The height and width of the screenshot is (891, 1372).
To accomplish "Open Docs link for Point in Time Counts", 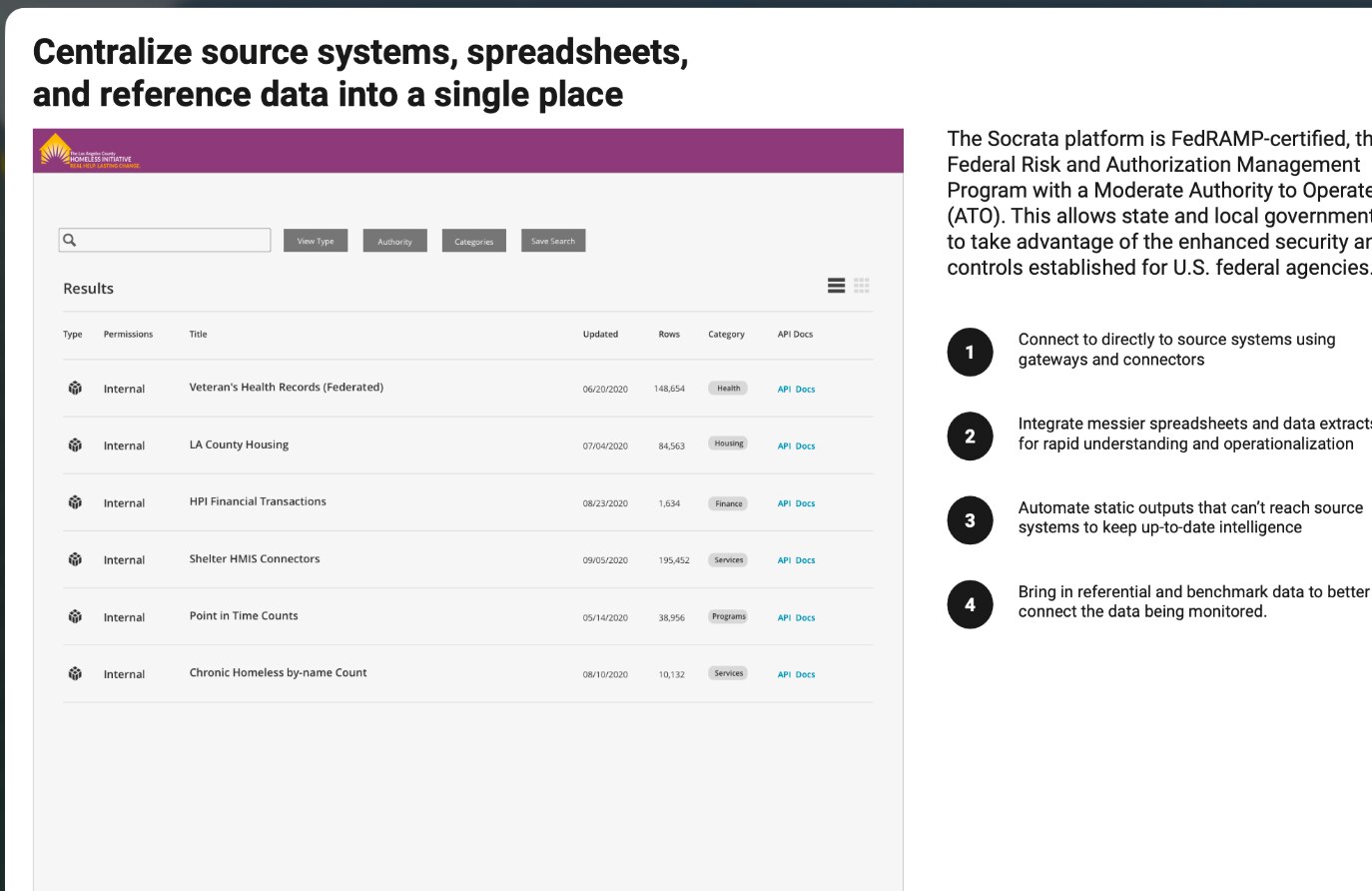I will coord(805,618).
